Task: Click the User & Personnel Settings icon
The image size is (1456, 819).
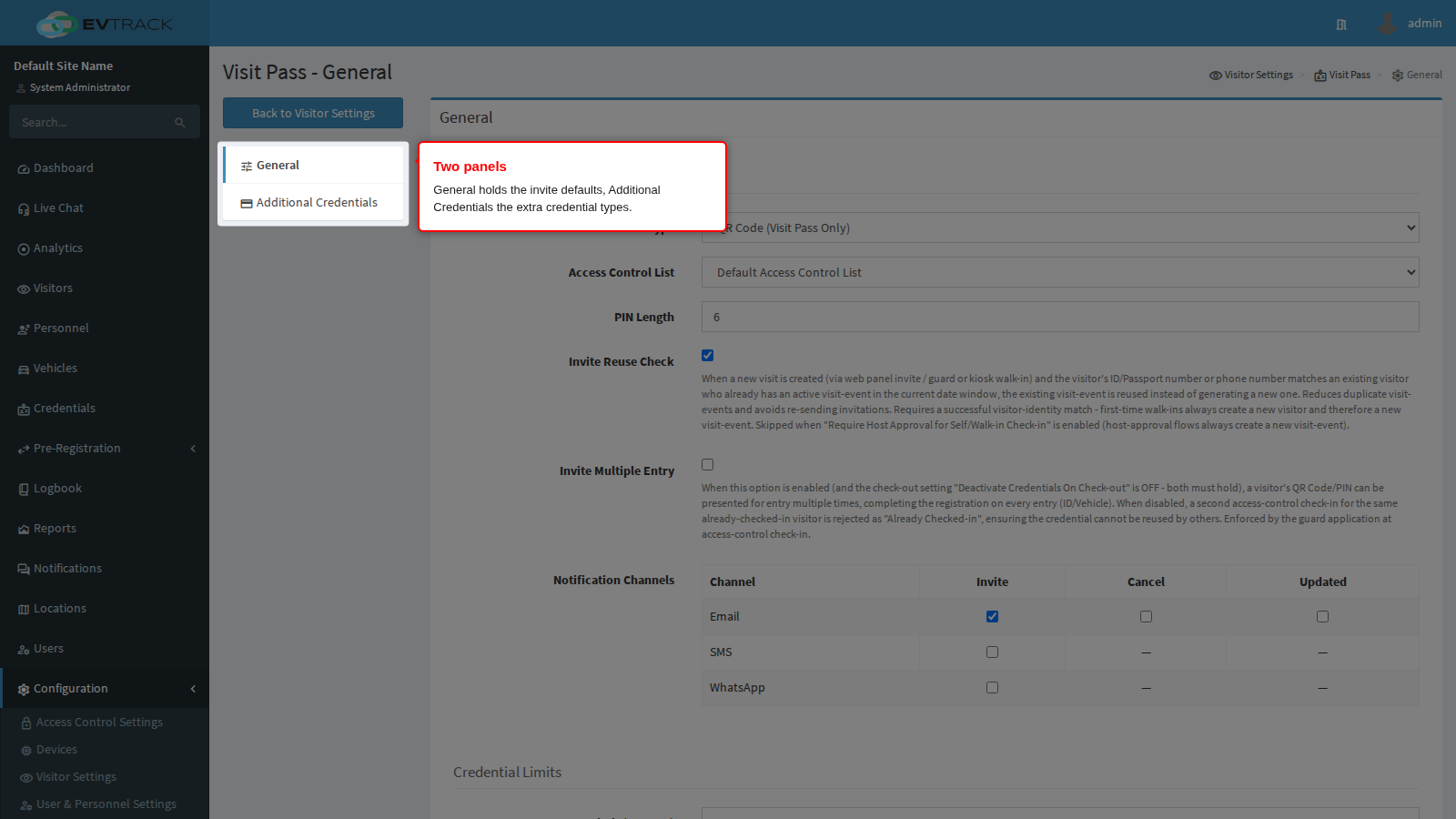Action: [26, 805]
